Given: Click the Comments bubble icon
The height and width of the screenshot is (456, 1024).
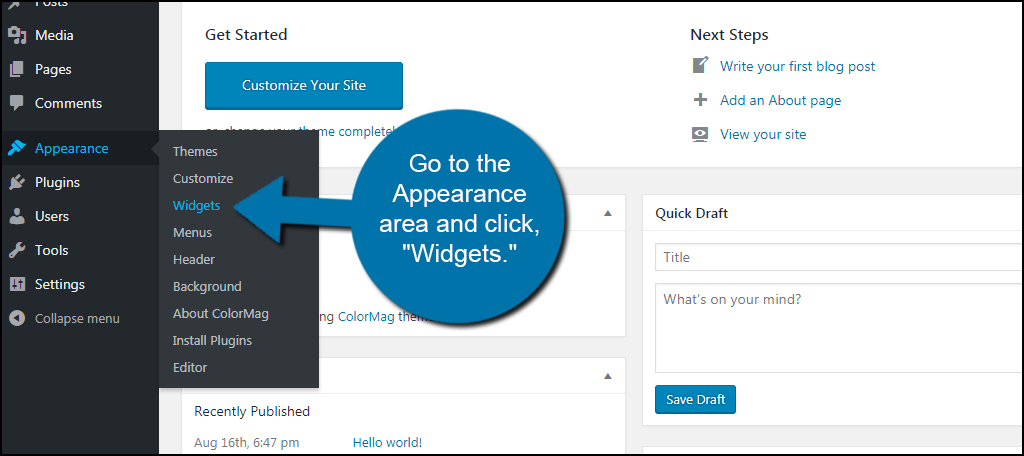Looking at the screenshot, I should tap(17, 103).
